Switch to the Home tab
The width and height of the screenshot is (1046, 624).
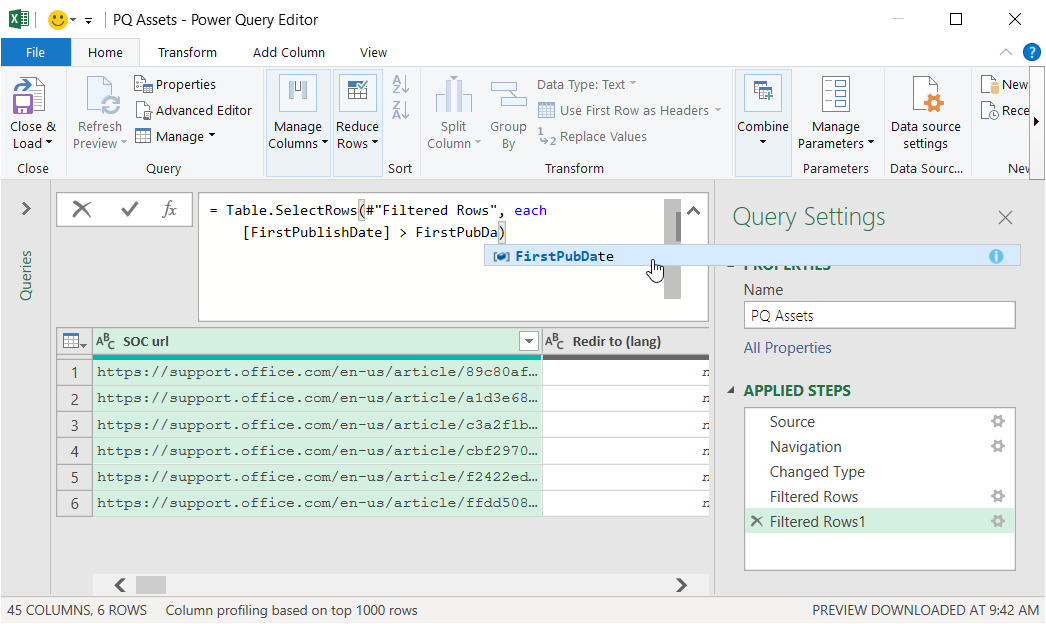[105, 52]
